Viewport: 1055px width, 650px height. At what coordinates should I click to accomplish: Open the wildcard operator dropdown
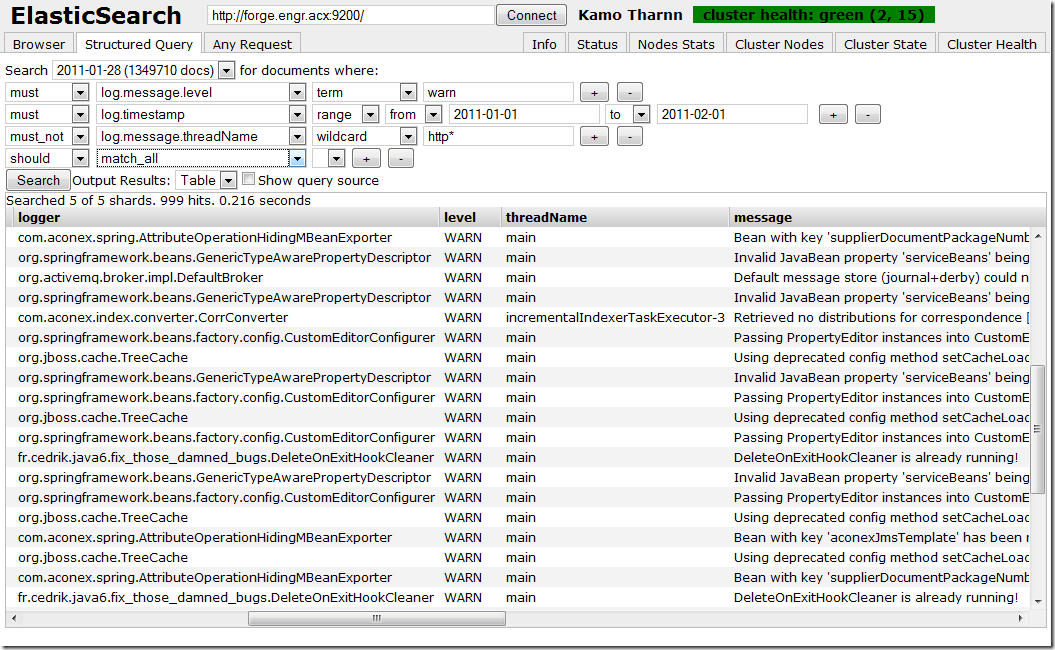365,137
